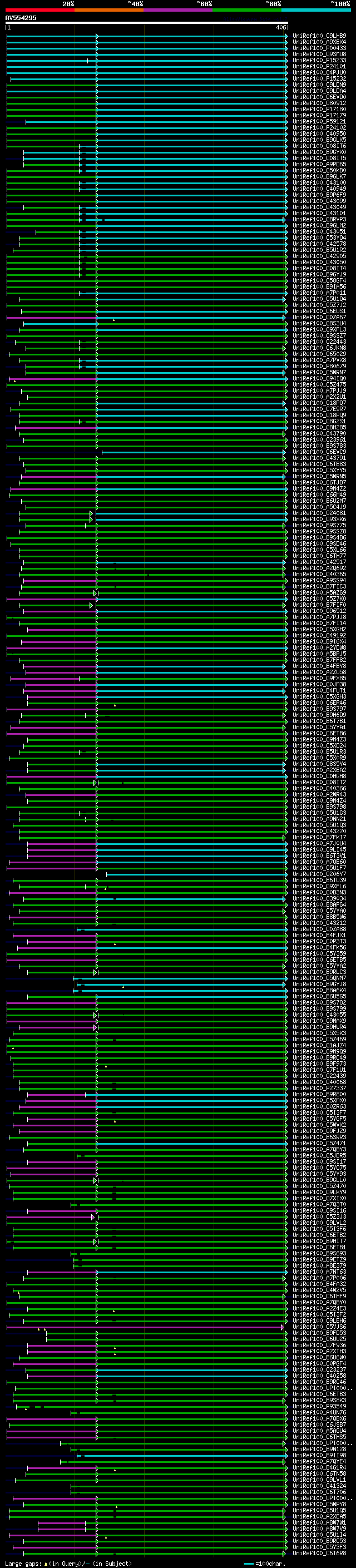
Task: Select the UniRef100_B9GLL0 label
Action: coord(319,1180)
